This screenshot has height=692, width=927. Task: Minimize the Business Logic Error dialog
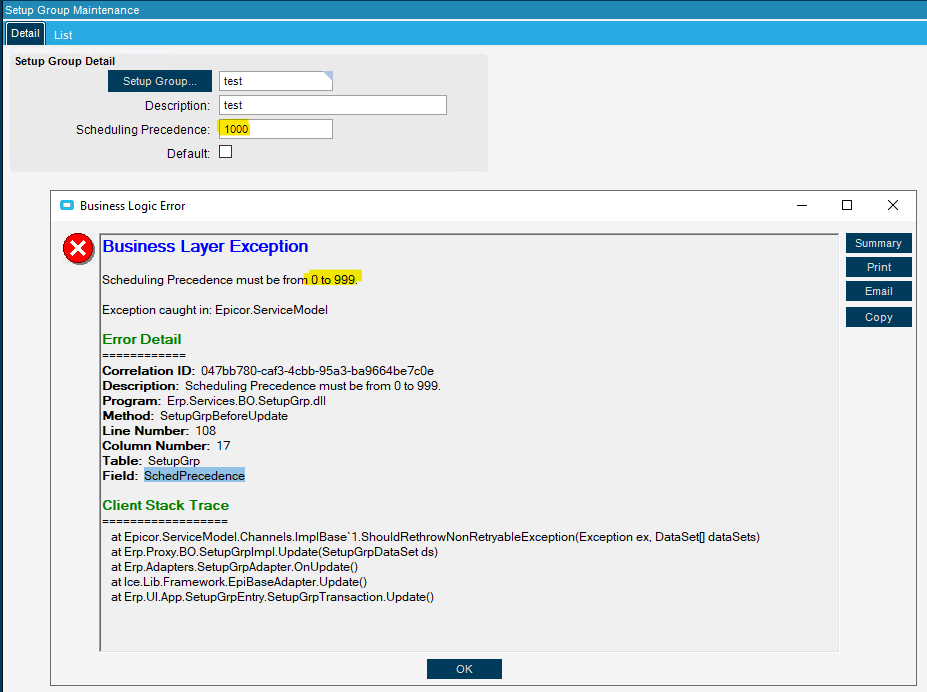(x=802, y=206)
